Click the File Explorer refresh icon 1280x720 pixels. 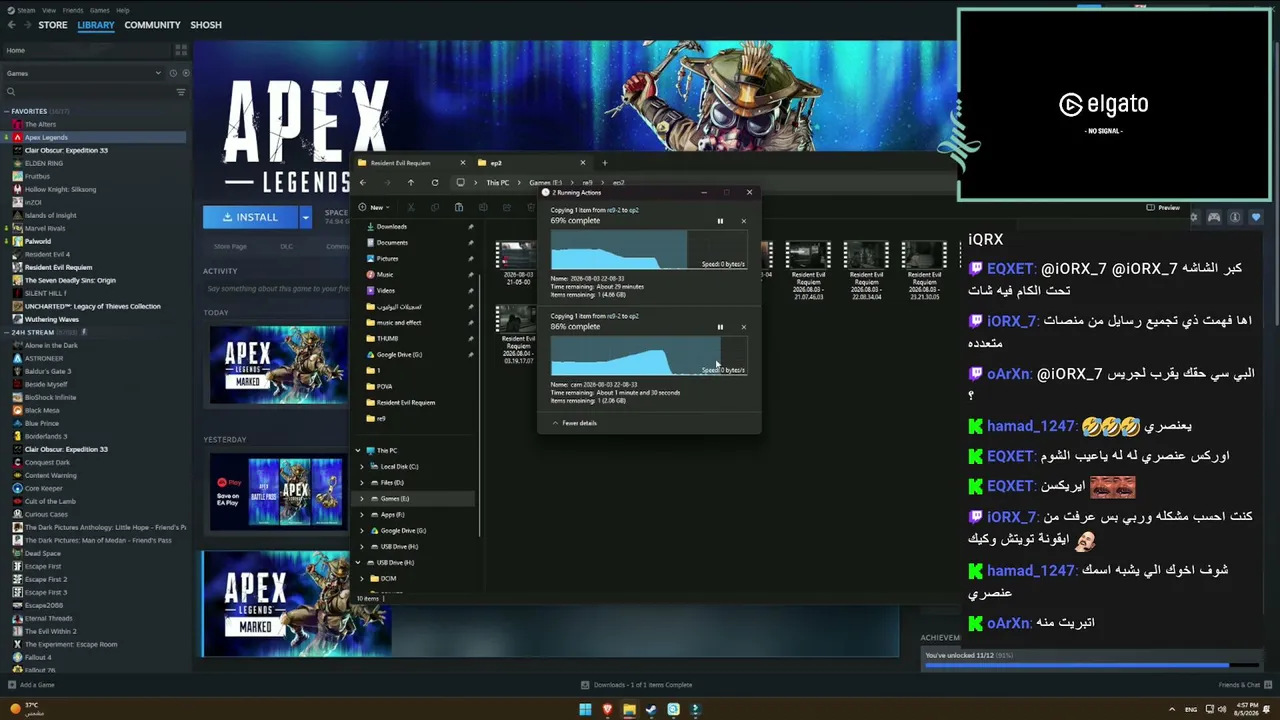tap(435, 183)
